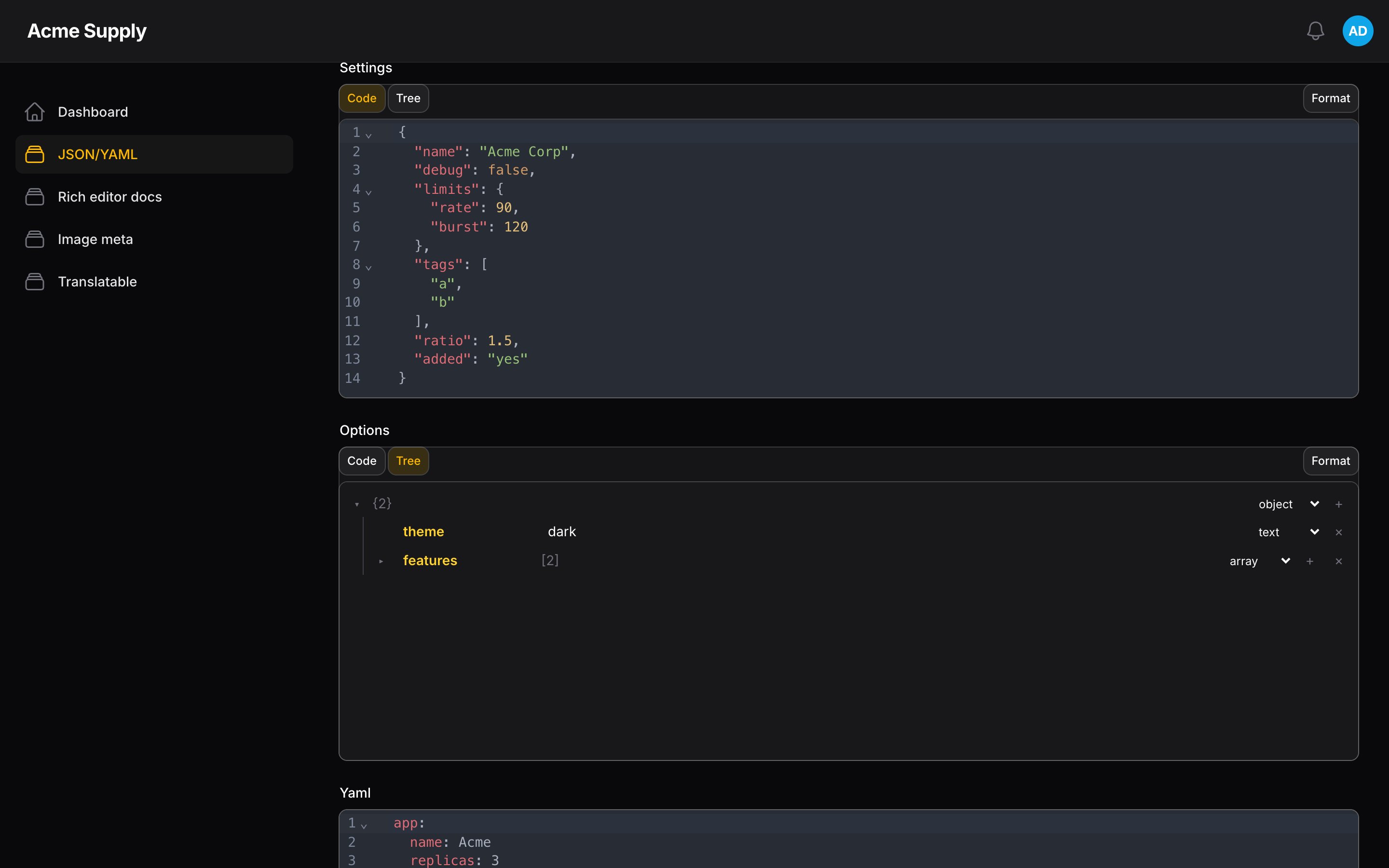Click the JSON/YAML sidebar icon
Screen dimensions: 1389x868
pyautogui.click(x=34, y=154)
